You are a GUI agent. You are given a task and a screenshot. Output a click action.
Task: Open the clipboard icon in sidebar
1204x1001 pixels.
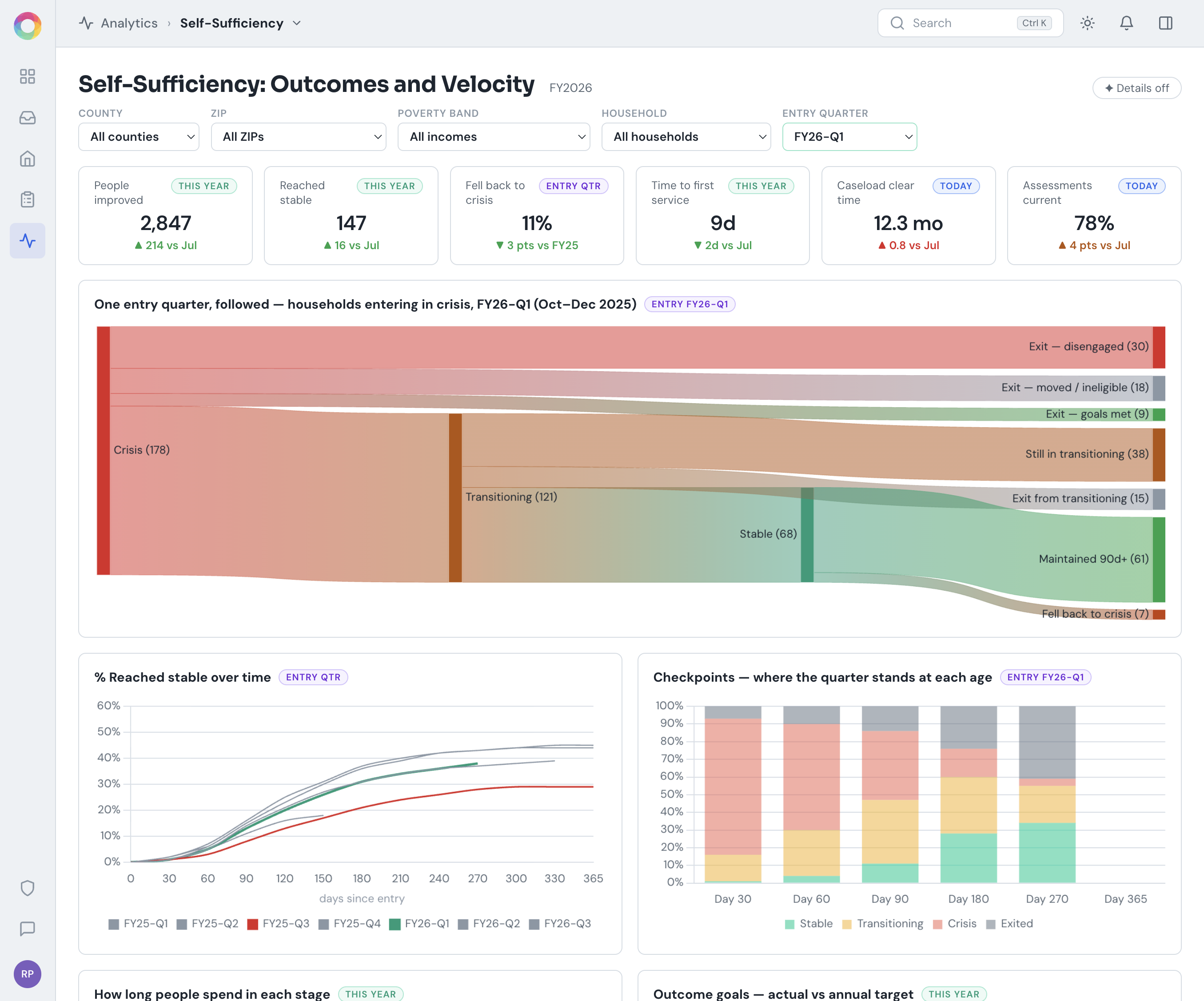(28, 199)
